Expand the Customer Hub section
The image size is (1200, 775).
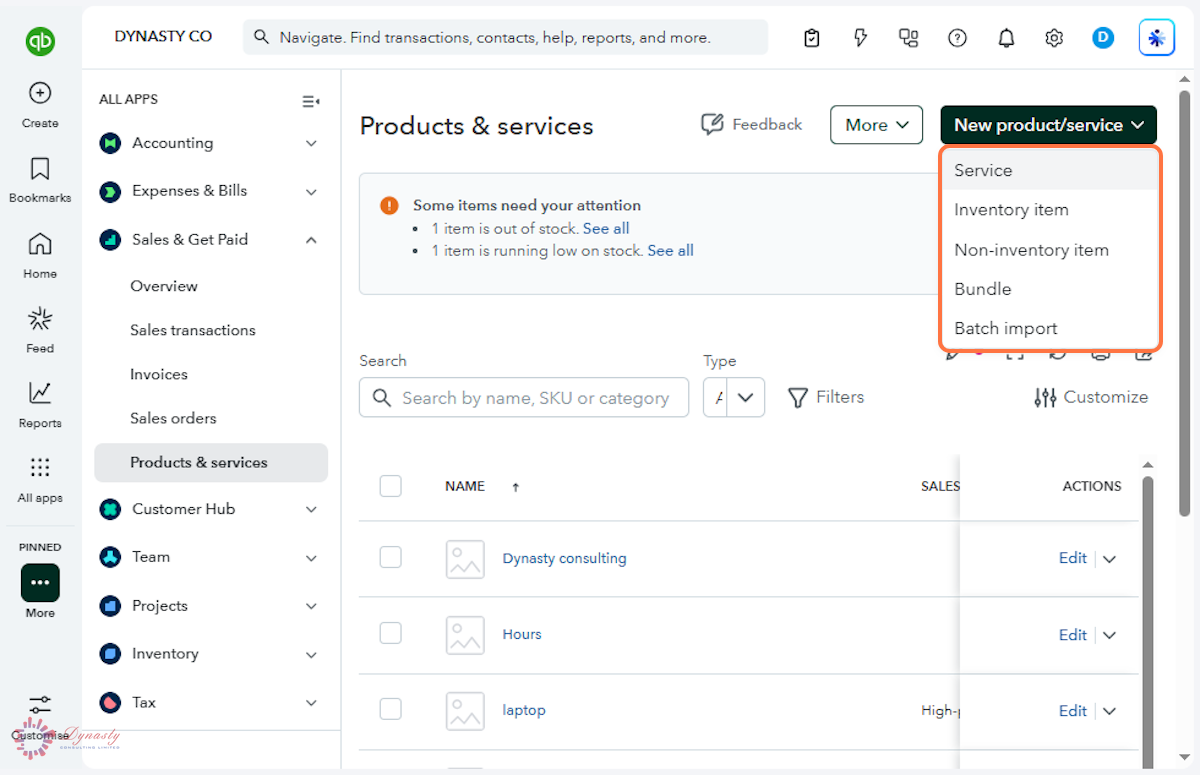tap(311, 509)
